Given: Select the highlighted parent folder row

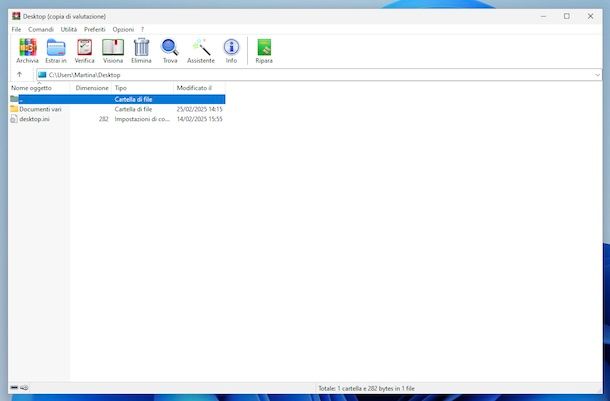Looking at the screenshot, I should [117, 99].
